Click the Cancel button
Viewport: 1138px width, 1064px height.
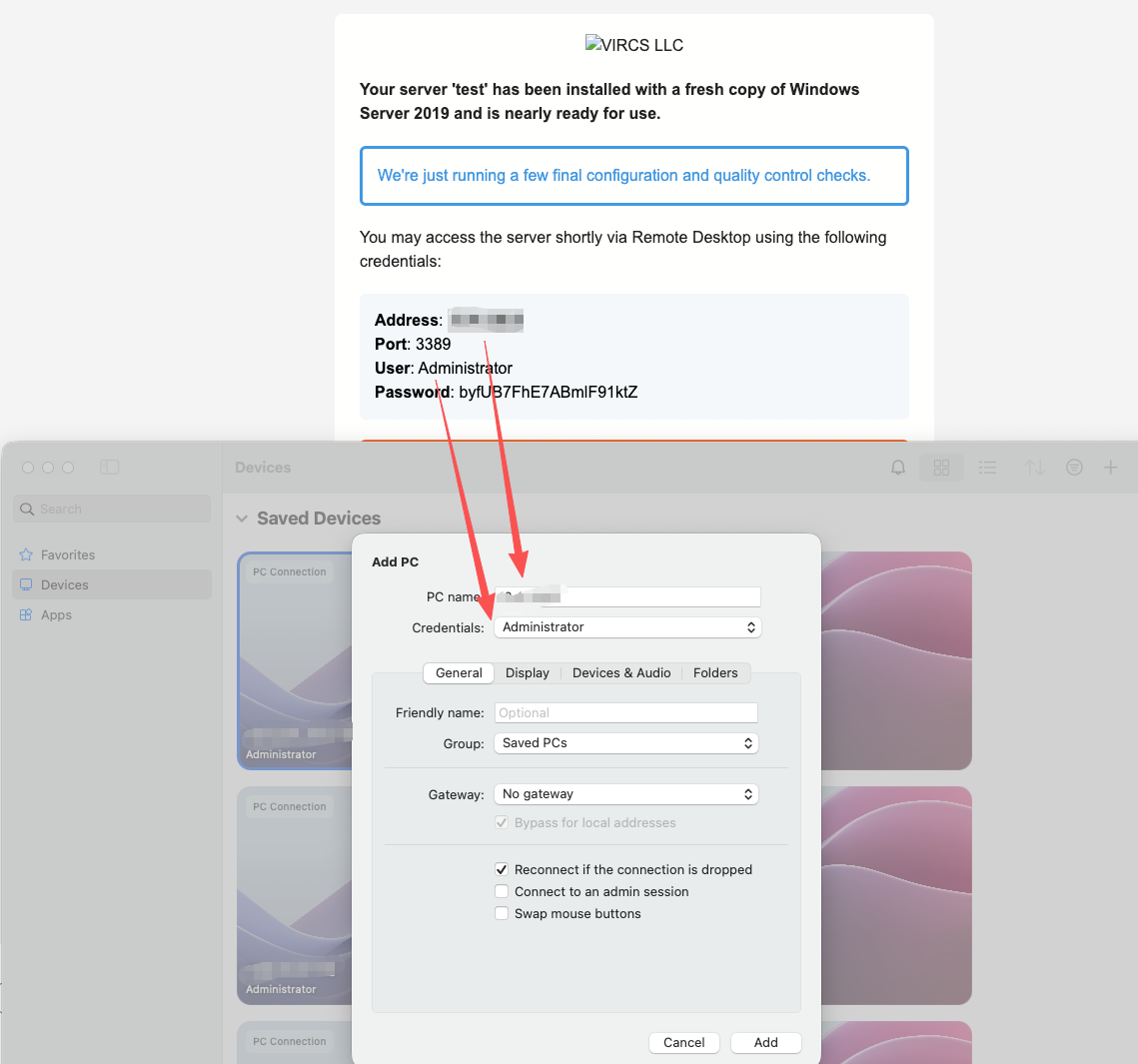coord(683,1042)
